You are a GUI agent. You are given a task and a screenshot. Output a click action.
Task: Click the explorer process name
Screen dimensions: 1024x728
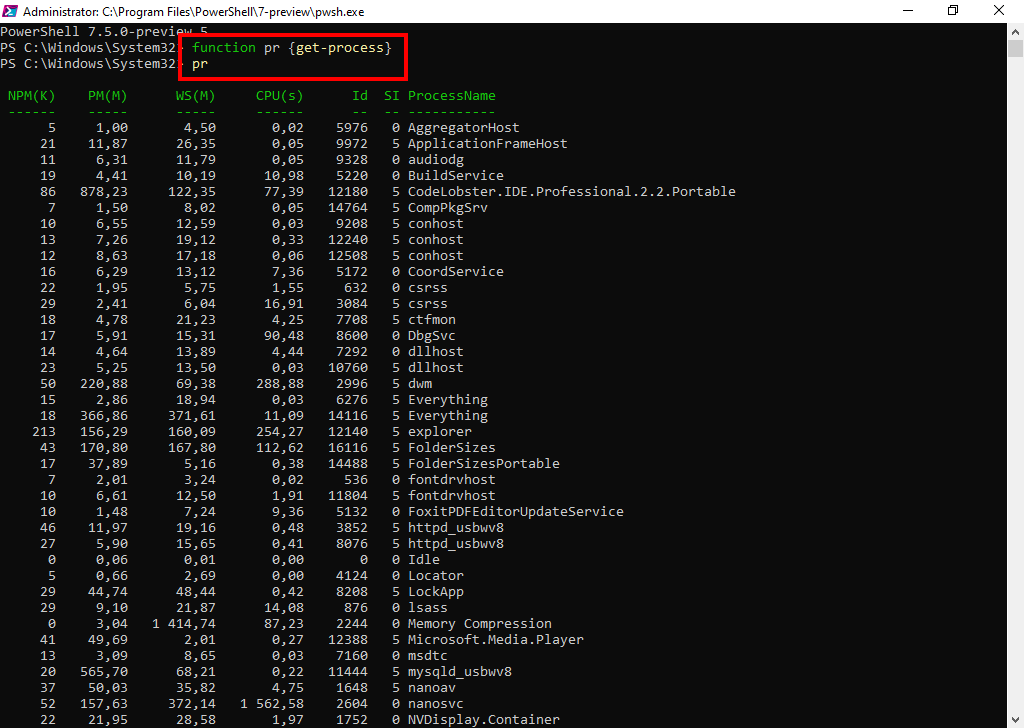coord(439,432)
